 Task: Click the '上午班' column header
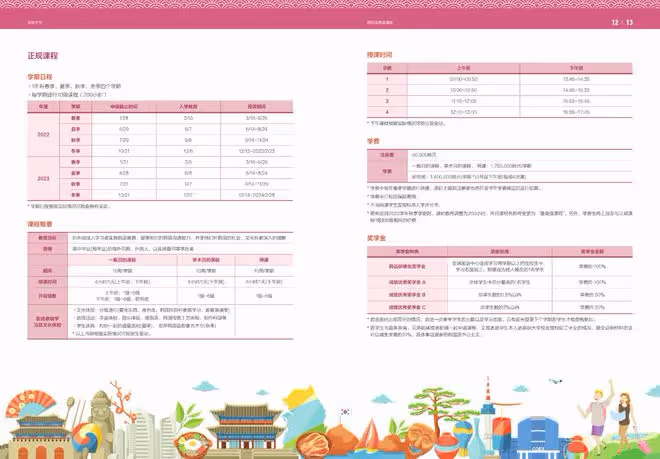coord(463,68)
